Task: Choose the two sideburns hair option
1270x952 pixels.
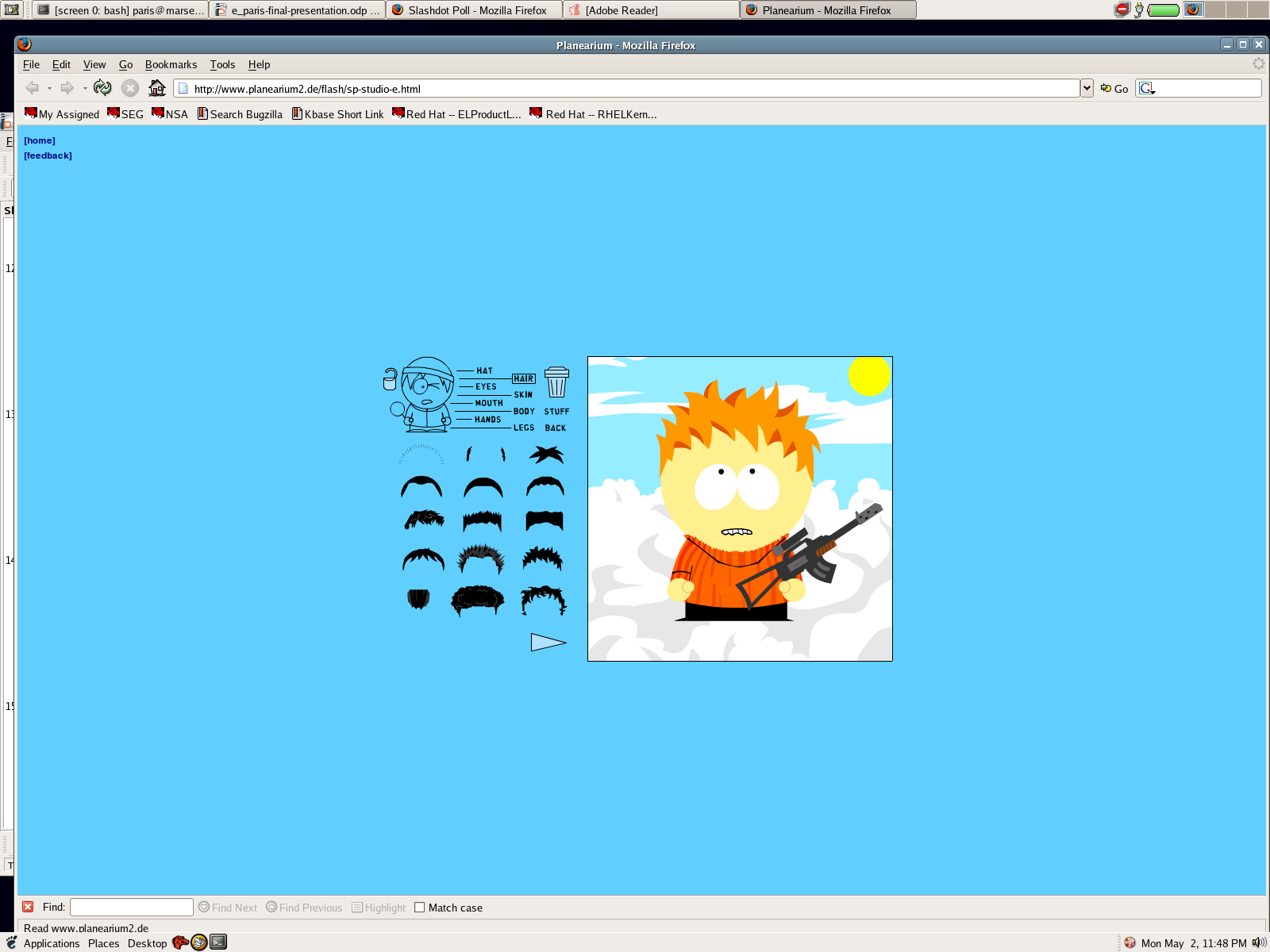Action: (x=485, y=454)
